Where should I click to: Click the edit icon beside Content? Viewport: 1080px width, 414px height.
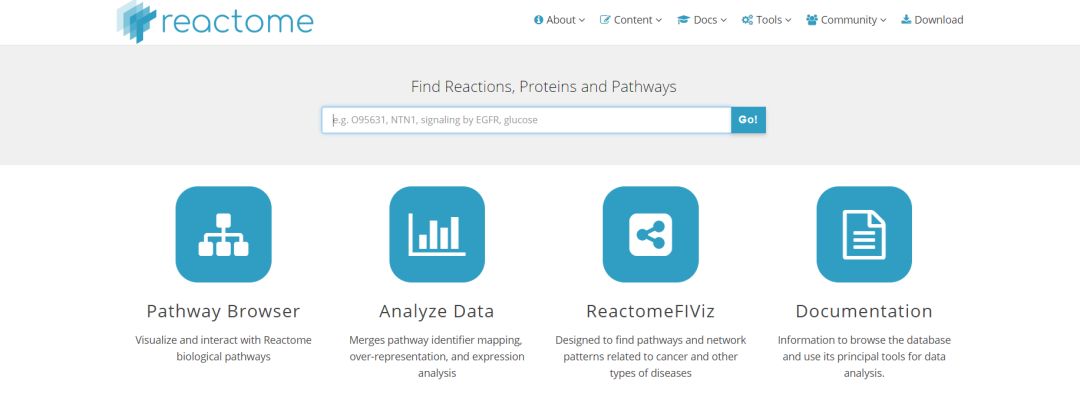pyautogui.click(x=605, y=20)
